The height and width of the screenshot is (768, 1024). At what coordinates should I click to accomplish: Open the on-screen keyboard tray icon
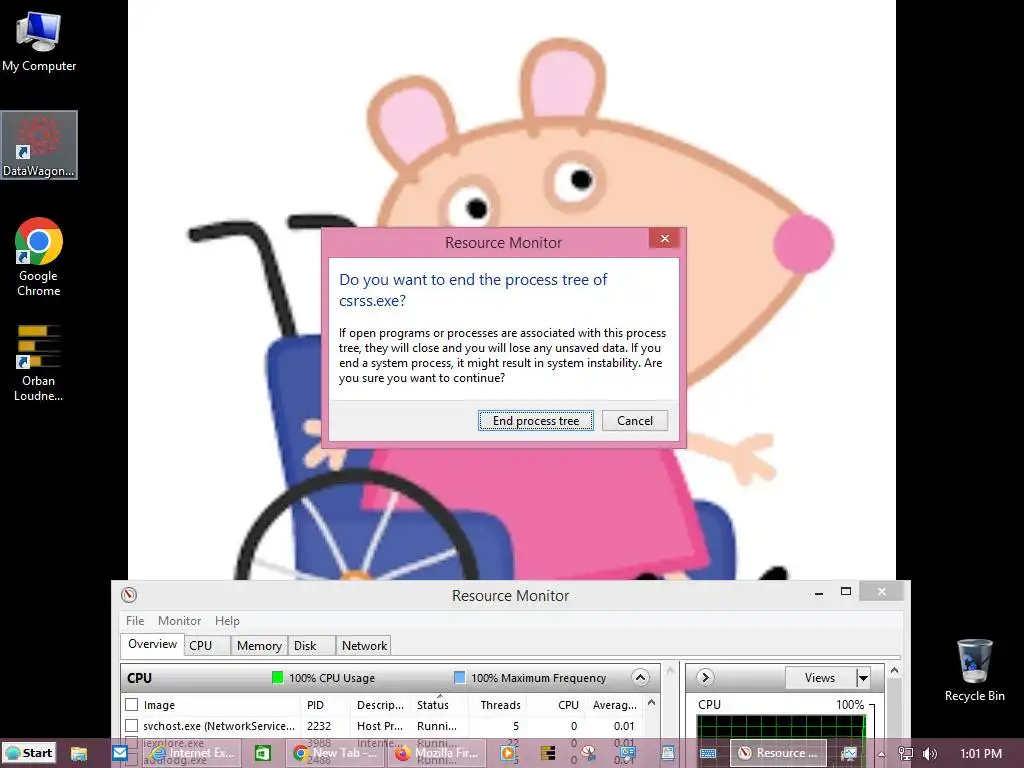coord(708,754)
